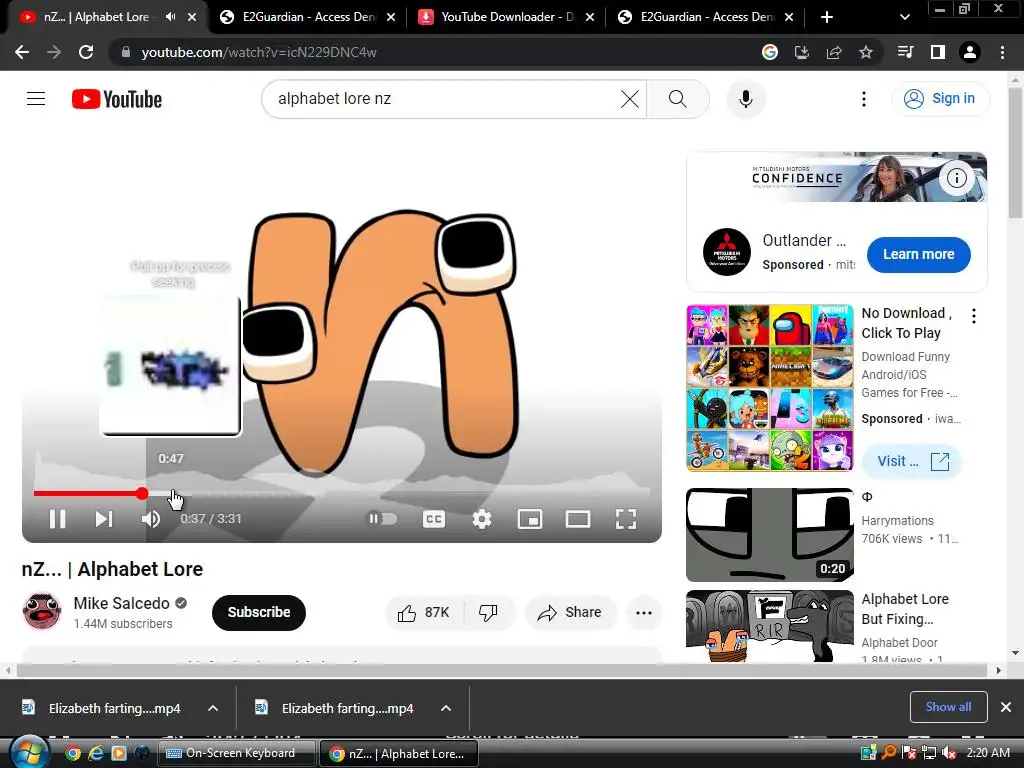This screenshot has height=768, width=1024.
Task: Share the video
Action: point(569,613)
